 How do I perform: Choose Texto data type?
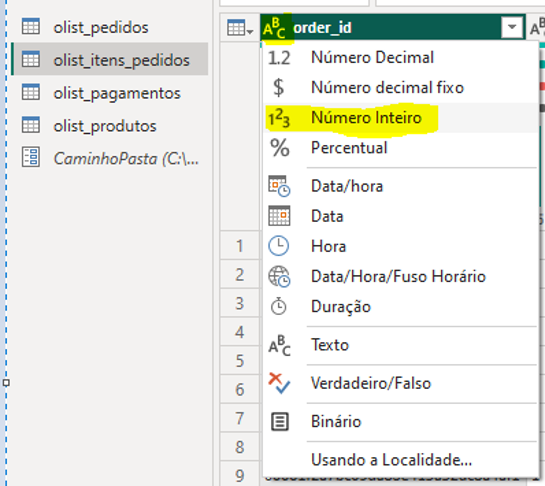tap(401, 345)
